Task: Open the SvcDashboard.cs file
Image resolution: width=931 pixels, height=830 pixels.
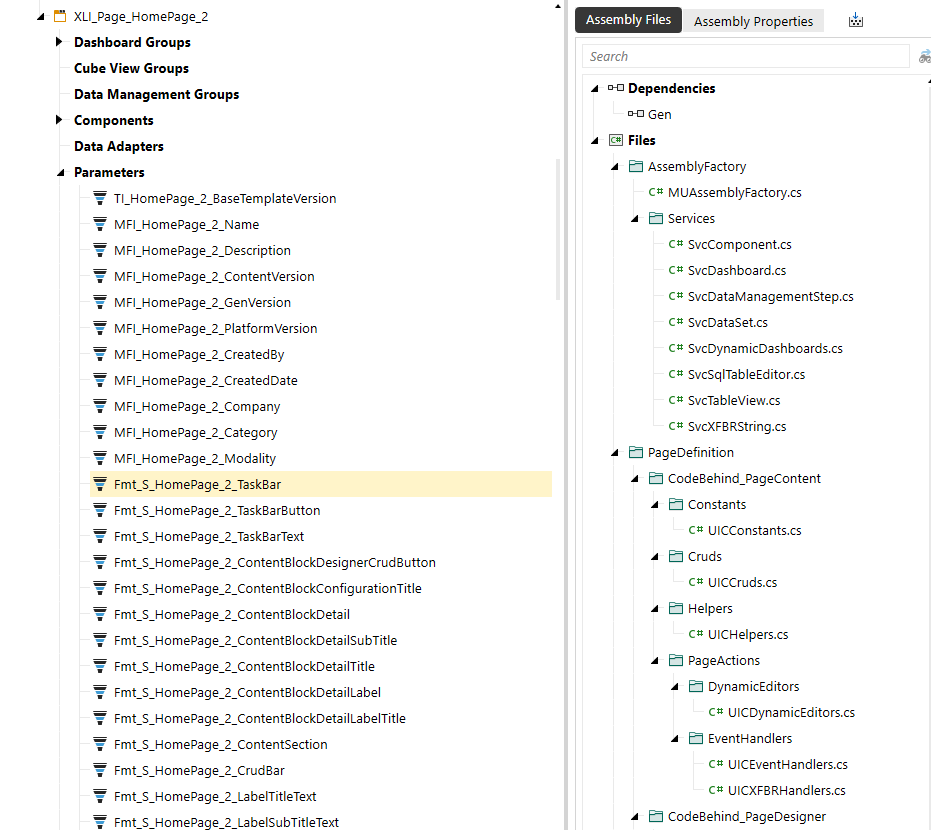Action: (x=736, y=270)
